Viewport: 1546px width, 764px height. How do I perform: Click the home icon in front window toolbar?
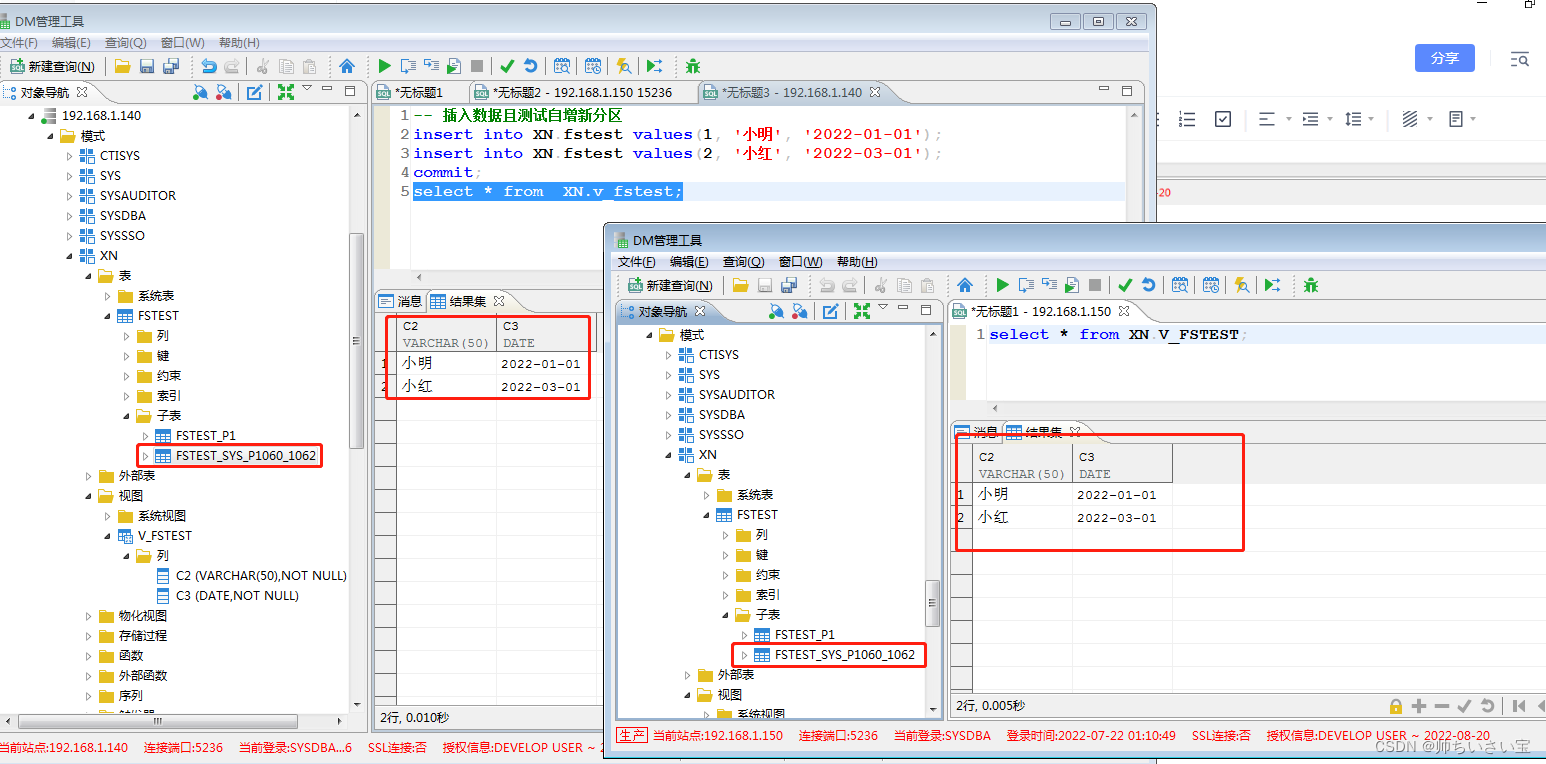(x=965, y=286)
